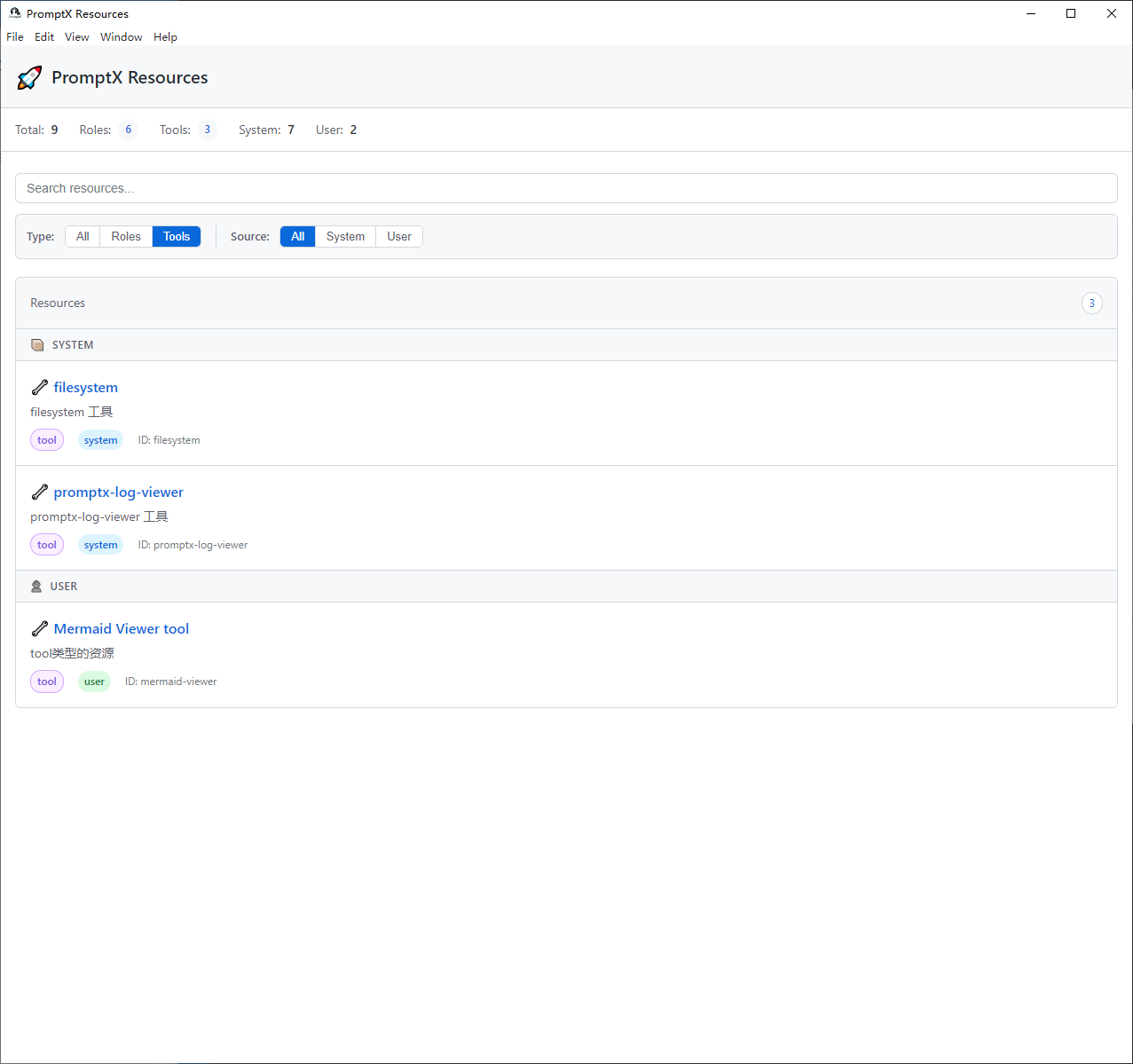Click the description 'promptx-log-viewer 工具'
The width and height of the screenshot is (1133, 1064).
[99, 517]
